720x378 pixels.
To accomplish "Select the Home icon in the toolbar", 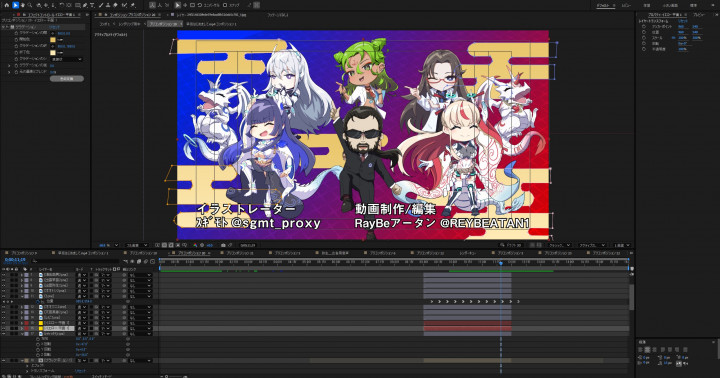I will tap(6, 5).
